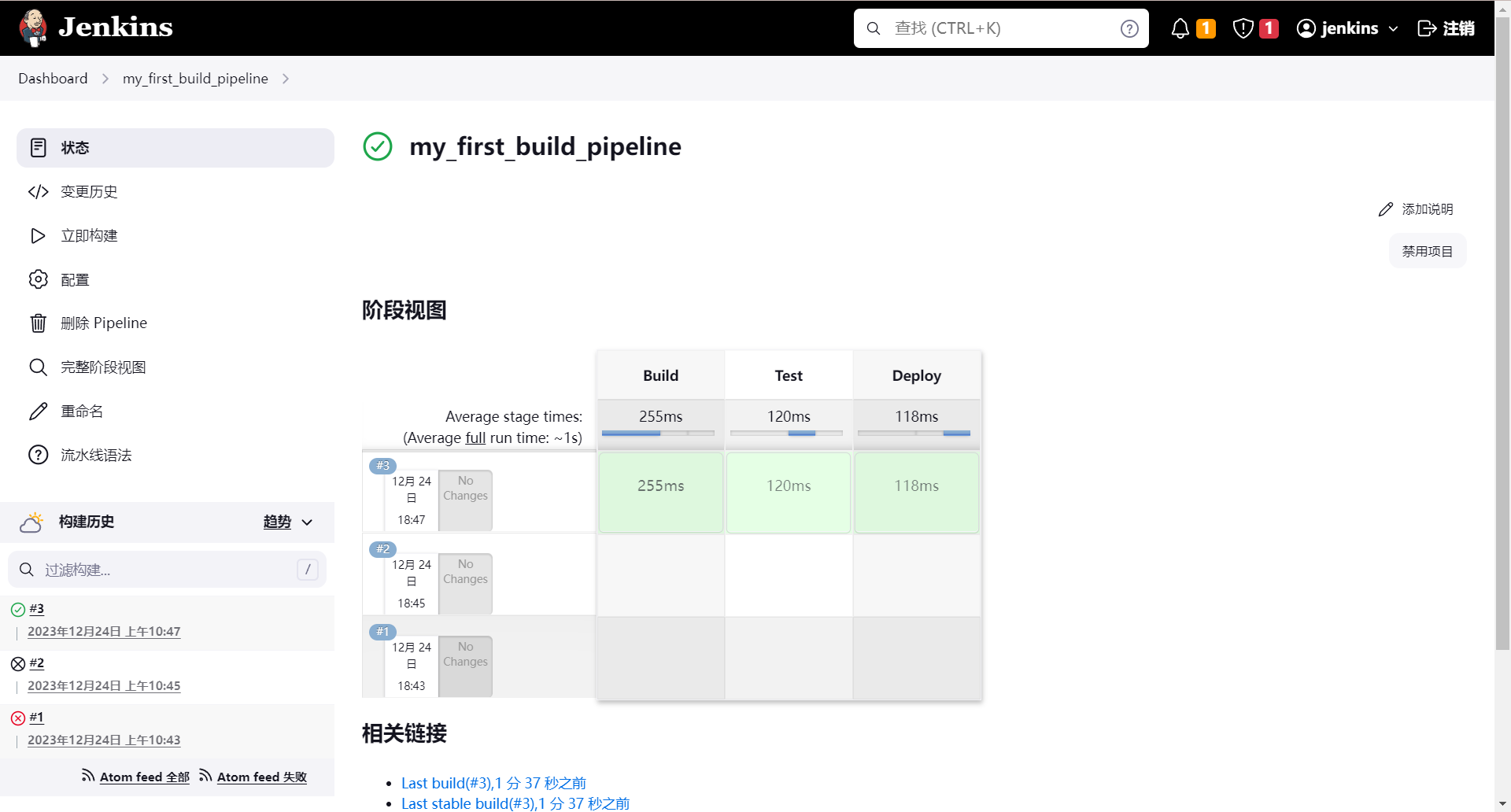Click the pencil icon next to add description
The height and width of the screenshot is (812, 1511).
click(1386, 209)
